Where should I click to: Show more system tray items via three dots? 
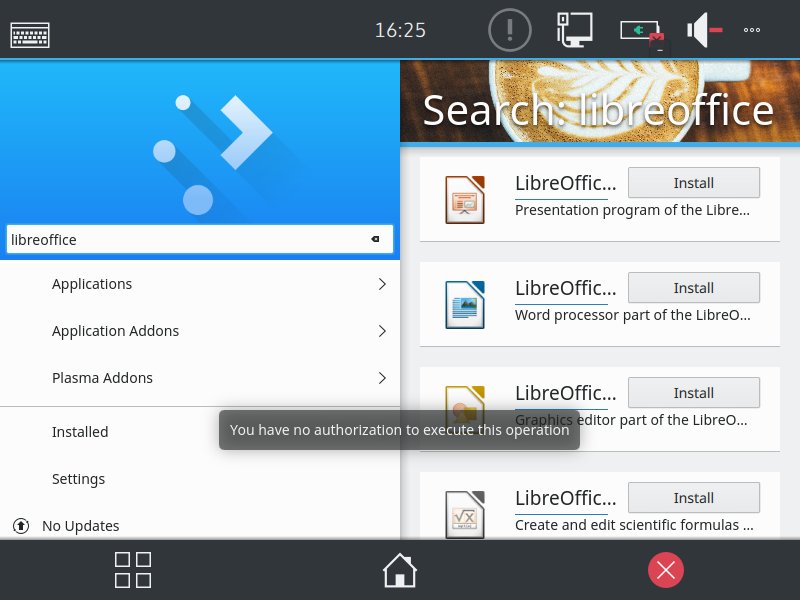point(752,30)
